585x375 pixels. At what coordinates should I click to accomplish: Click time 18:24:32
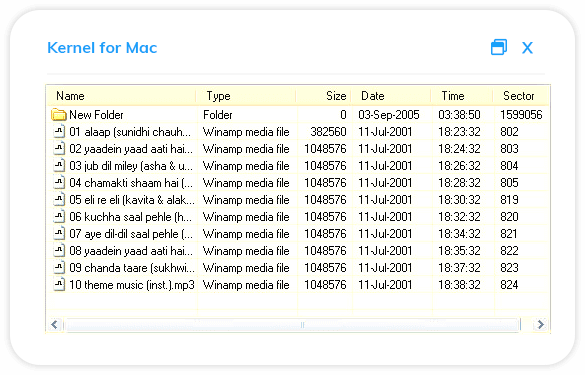[459, 149]
